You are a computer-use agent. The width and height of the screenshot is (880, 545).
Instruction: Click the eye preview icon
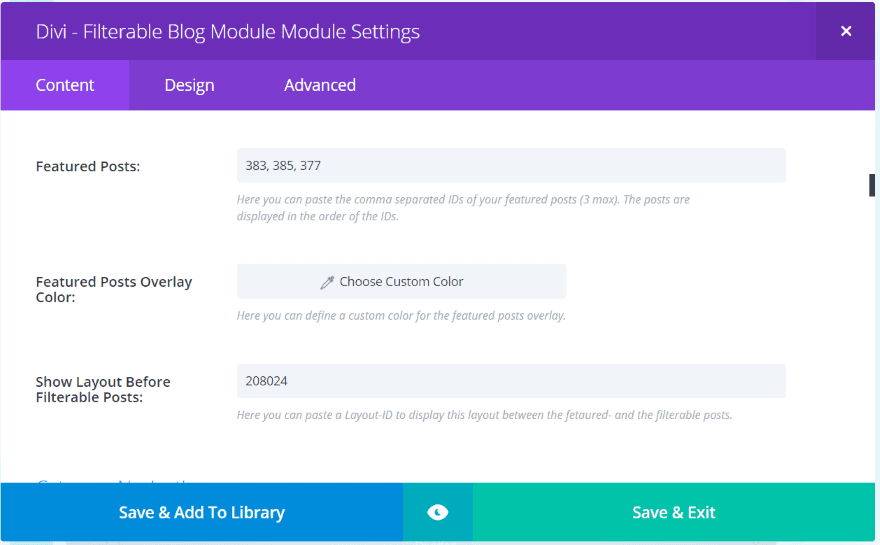437,512
